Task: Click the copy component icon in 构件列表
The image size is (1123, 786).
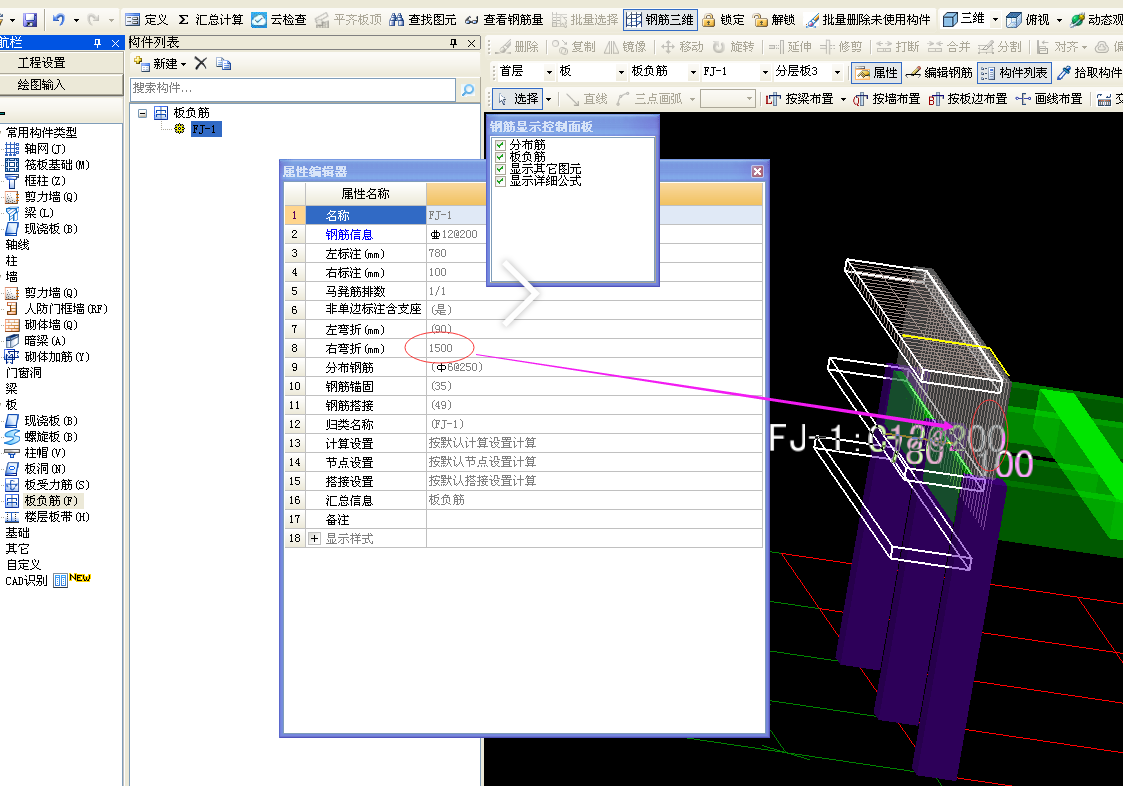Action: coord(223,64)
